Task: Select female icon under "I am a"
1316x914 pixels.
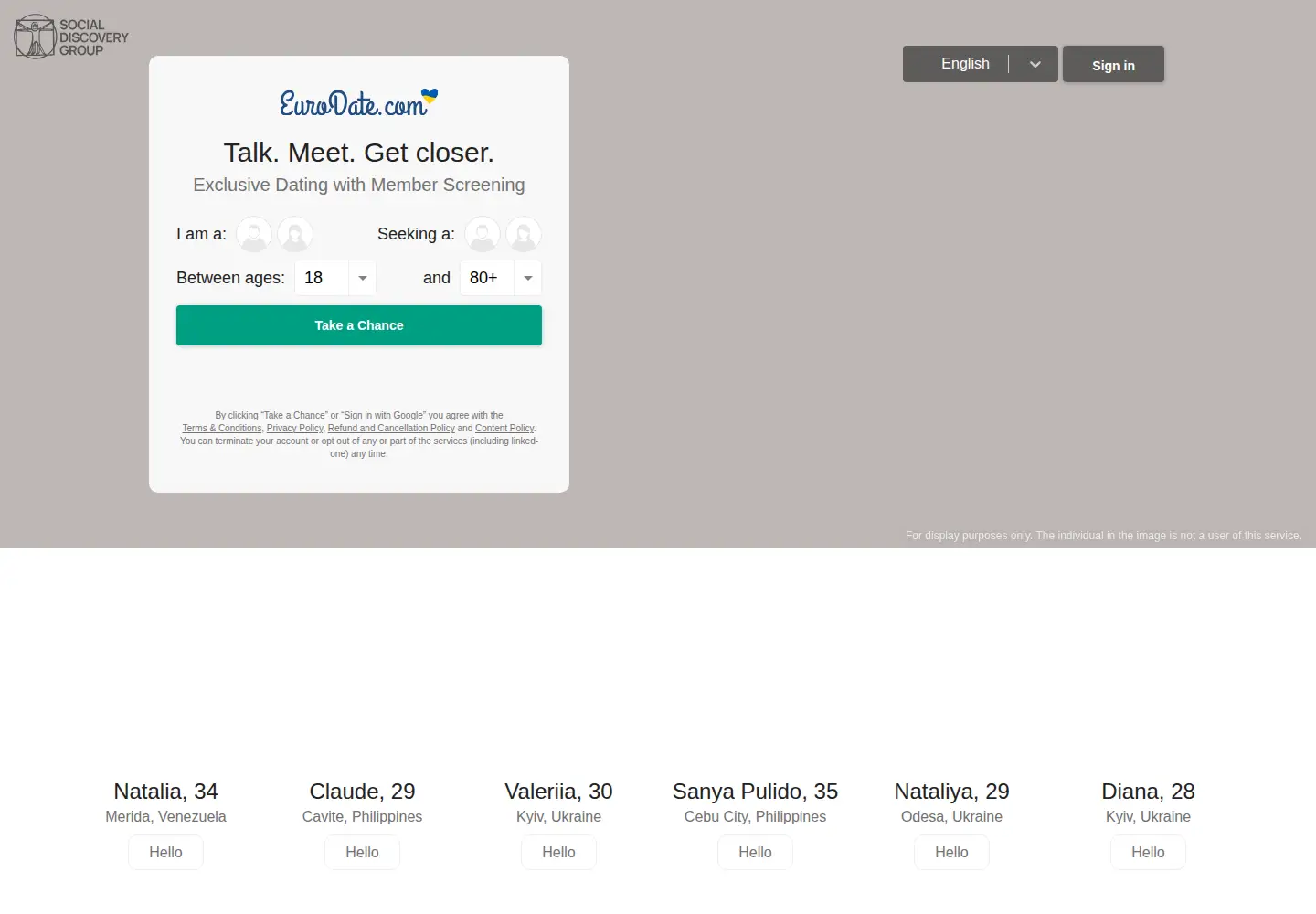Action: coord(295,234)
